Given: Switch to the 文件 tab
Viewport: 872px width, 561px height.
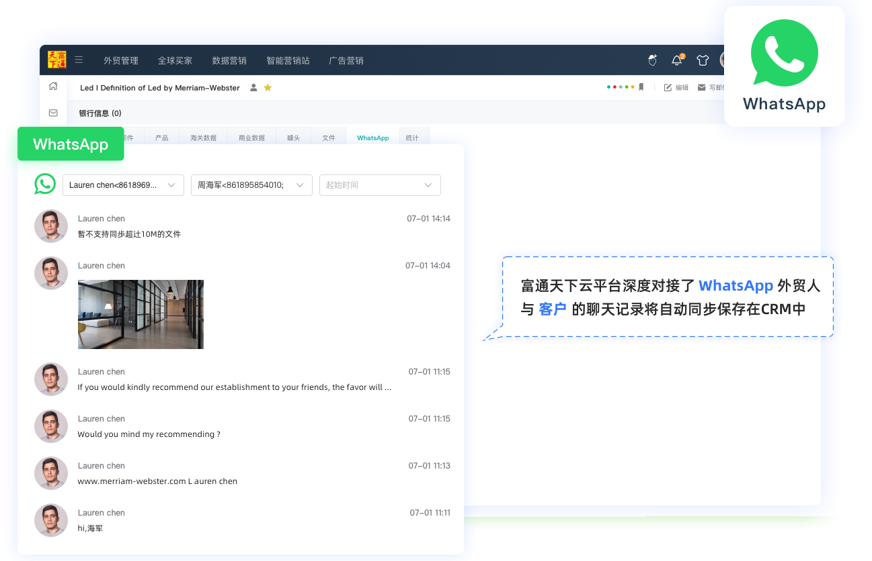Looking at the screenshot, I should (x=328, y=138).
